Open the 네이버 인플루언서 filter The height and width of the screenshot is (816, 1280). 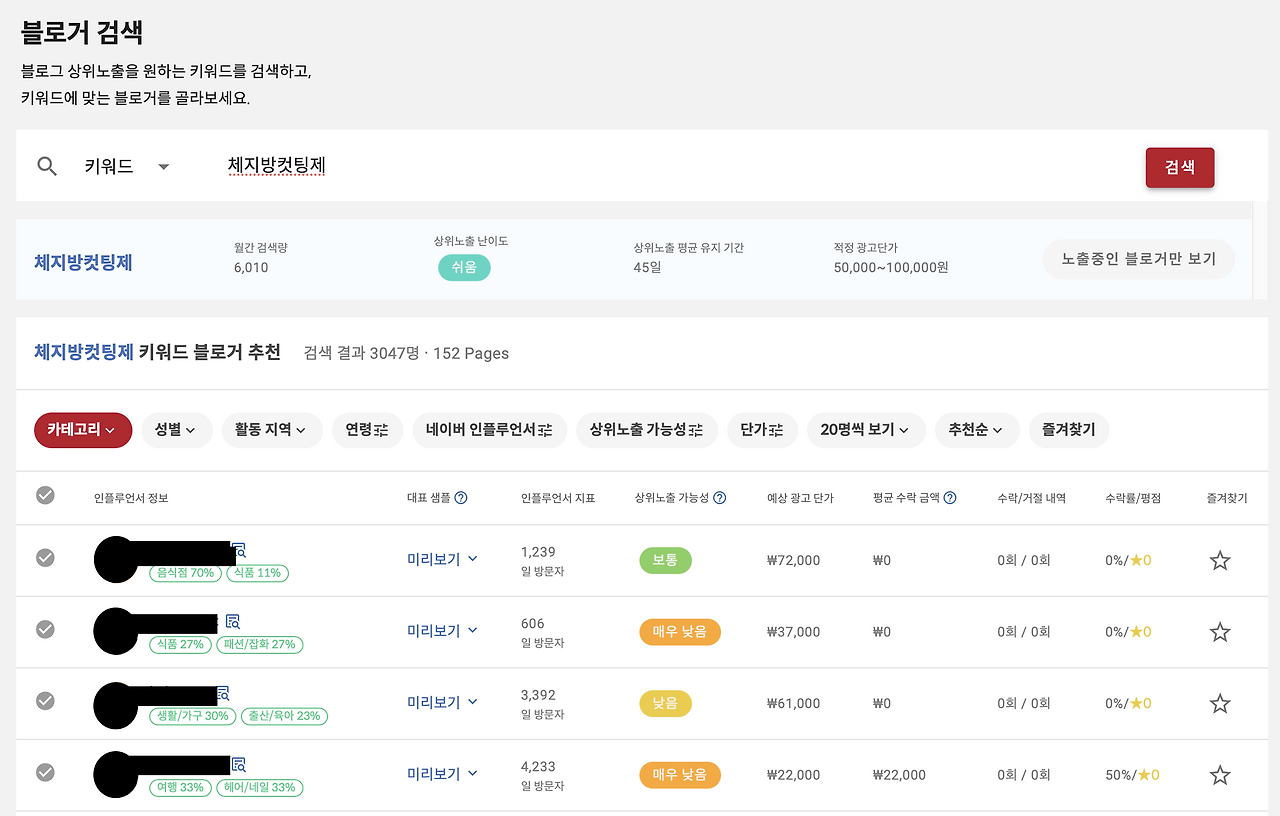point(490,430)
